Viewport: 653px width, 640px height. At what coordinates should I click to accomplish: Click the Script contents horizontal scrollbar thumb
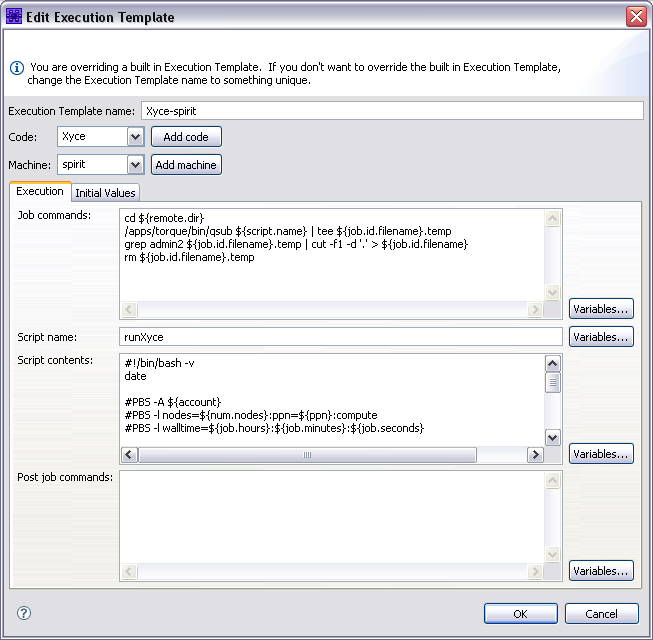pyautogui.click(x=307, y=455)
